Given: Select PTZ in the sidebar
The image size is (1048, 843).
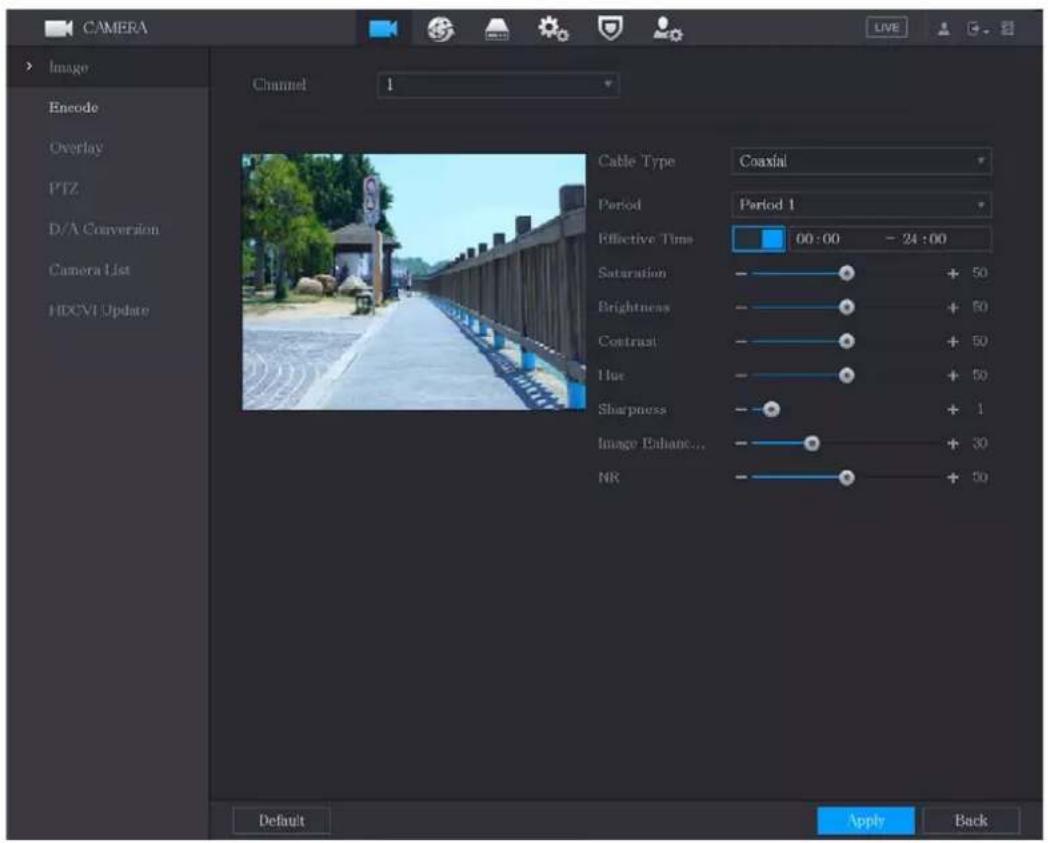Looking at the screenshot, I should point(63,189).
